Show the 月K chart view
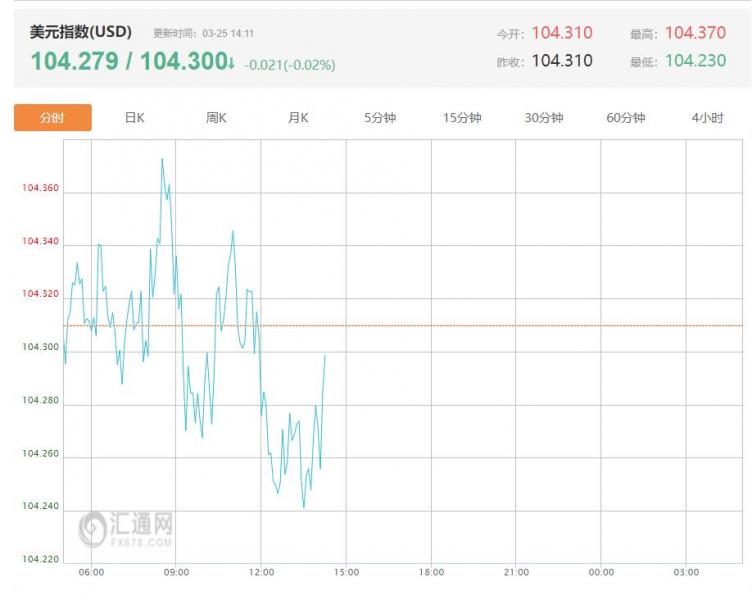752x600 pixels. [298, 118]
